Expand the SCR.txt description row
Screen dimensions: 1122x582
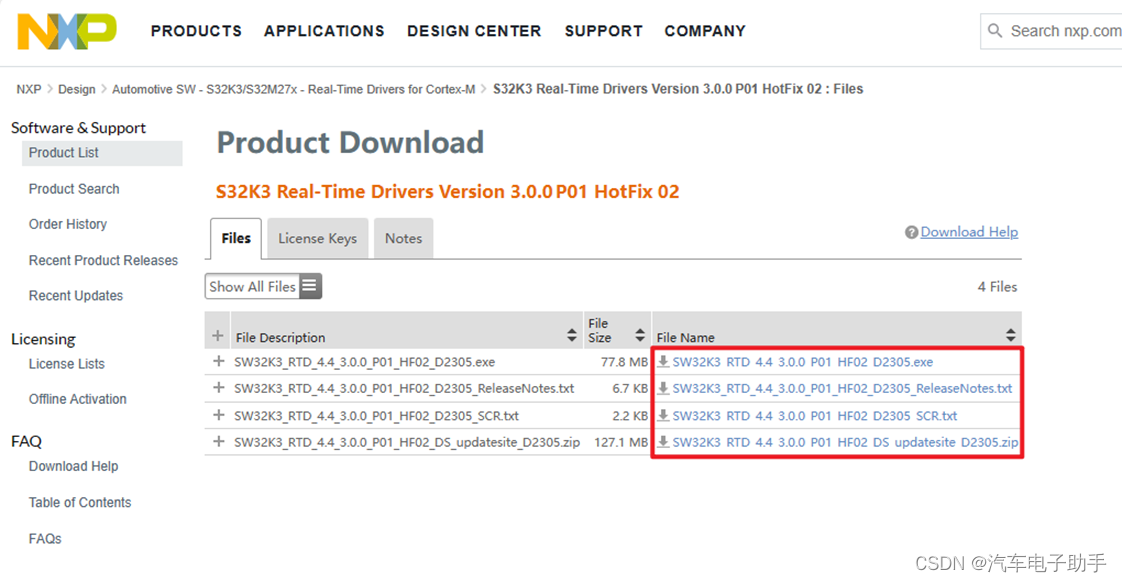point(218,415)
